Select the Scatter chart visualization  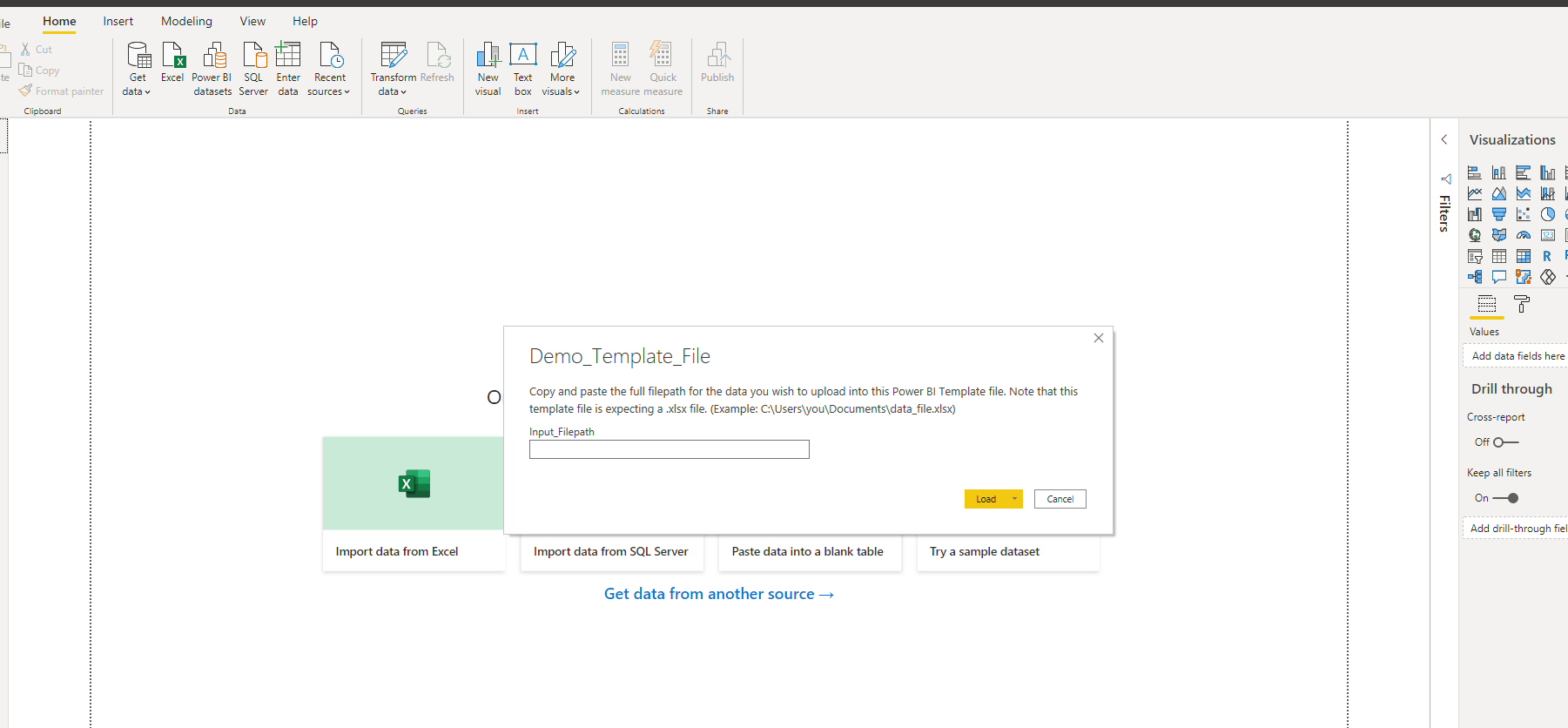(1524, 214)
